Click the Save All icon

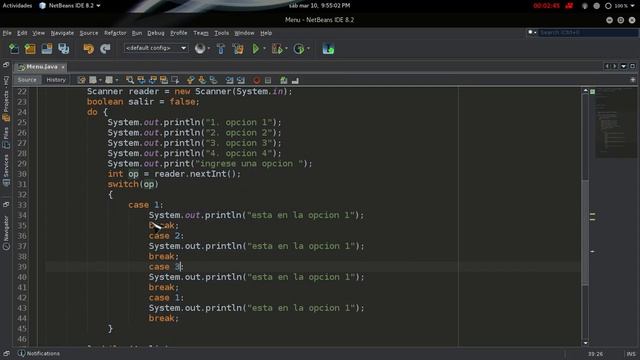coord(64,49)
